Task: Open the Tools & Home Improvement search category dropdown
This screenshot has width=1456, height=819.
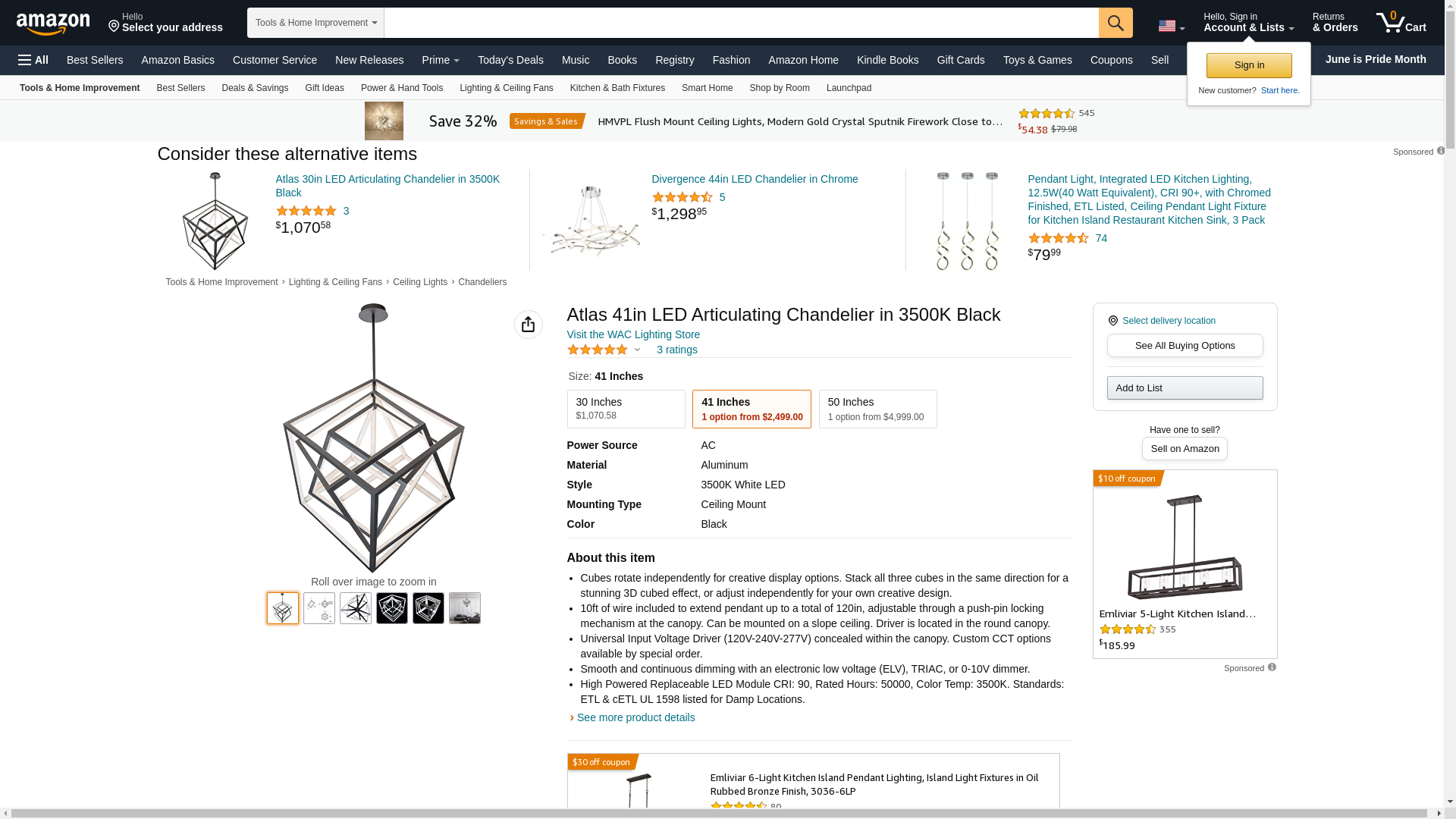Action: (x=315, y=23)
